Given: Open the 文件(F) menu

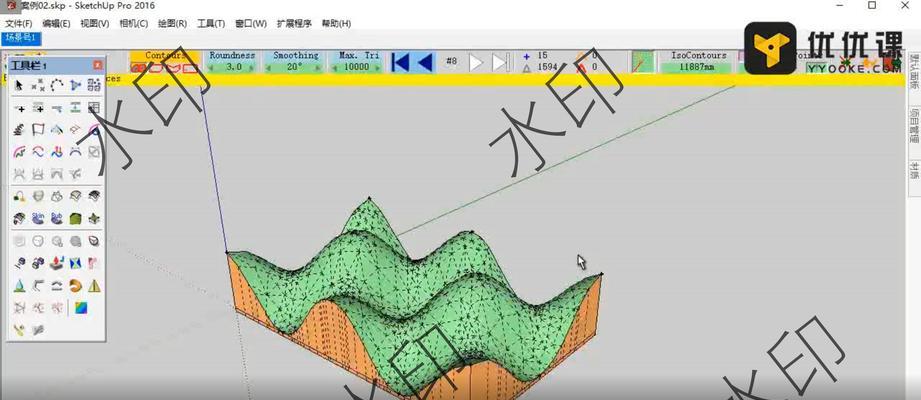Looking at the screenshot, I should point(19,23).
